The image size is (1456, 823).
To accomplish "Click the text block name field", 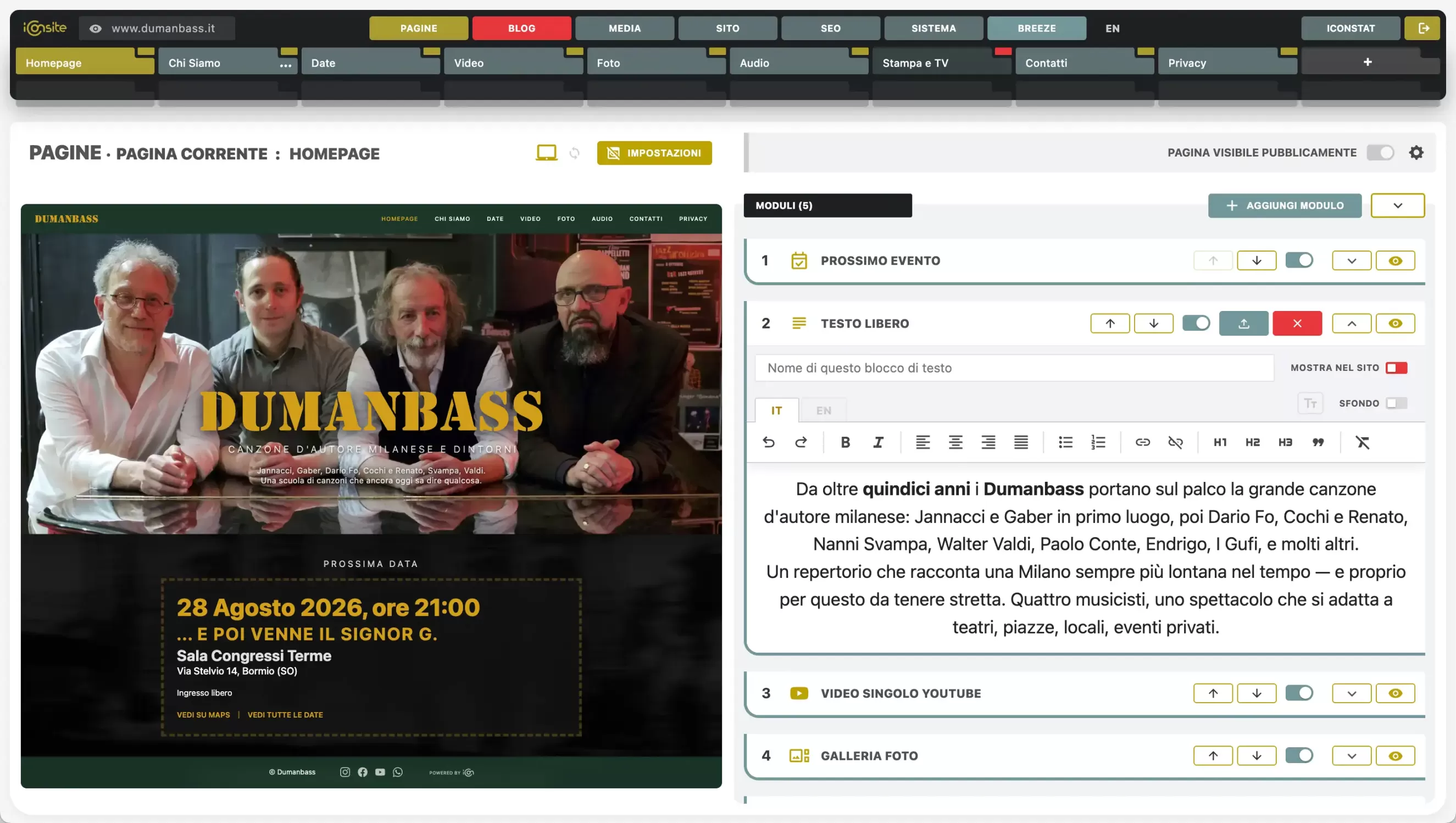I will tap(1014, 368).
